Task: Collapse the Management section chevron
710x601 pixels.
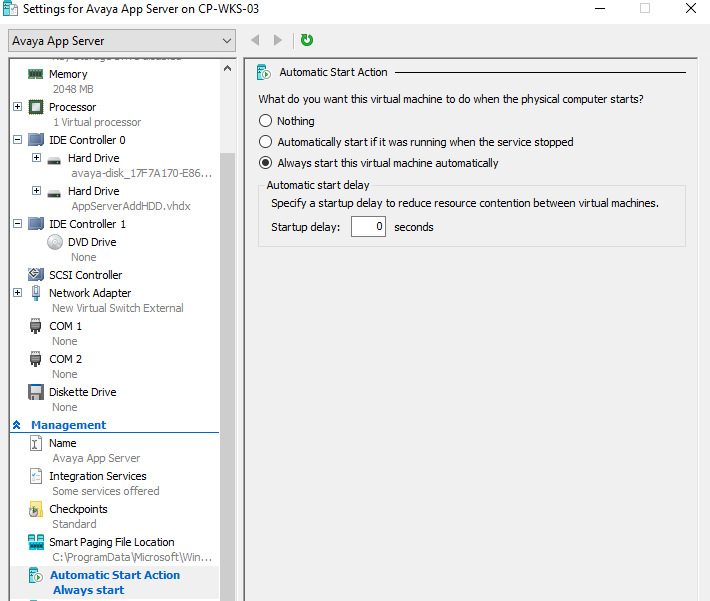Action: (x=17, y=425)
